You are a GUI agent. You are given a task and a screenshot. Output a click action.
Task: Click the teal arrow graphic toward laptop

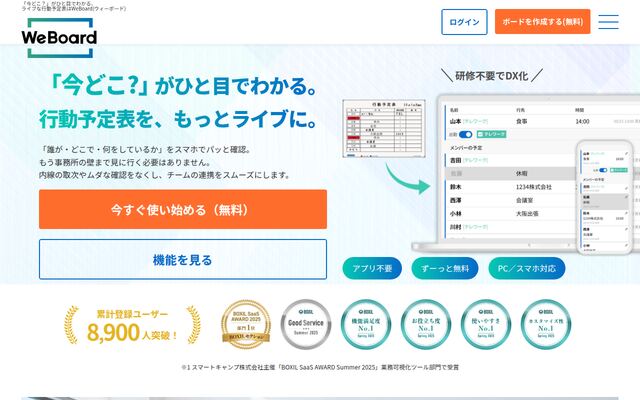[407, 179]
